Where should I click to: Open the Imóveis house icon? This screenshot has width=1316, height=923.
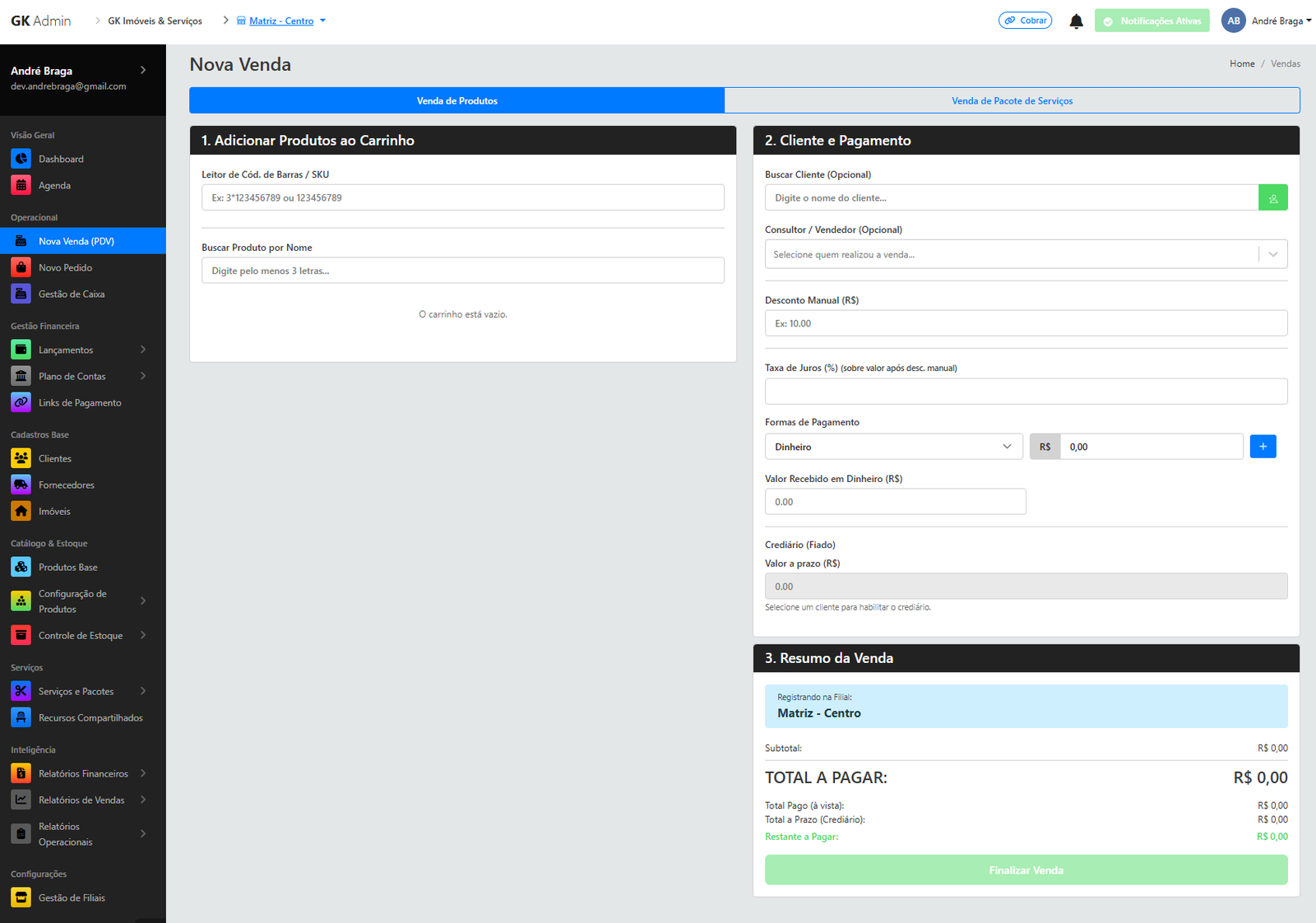tap(21, 511)
